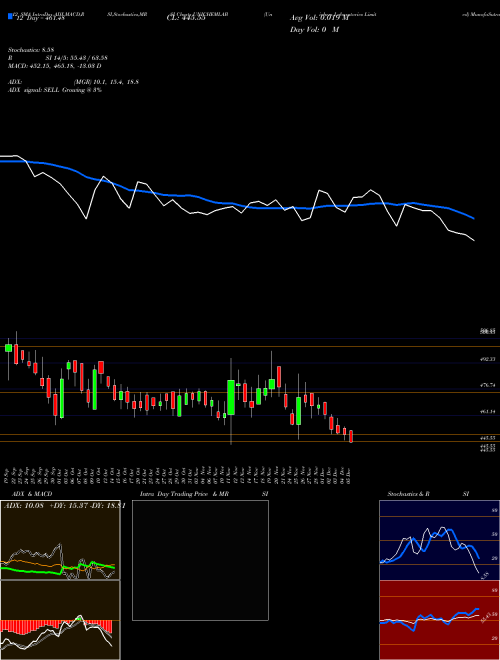Click the empty Intra Day price chart box
The width and height of the screenshot is (500, 660).
200,560
